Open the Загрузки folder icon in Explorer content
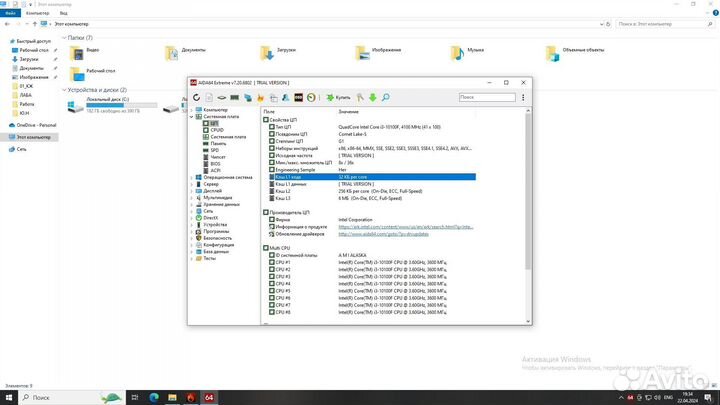 267,54
